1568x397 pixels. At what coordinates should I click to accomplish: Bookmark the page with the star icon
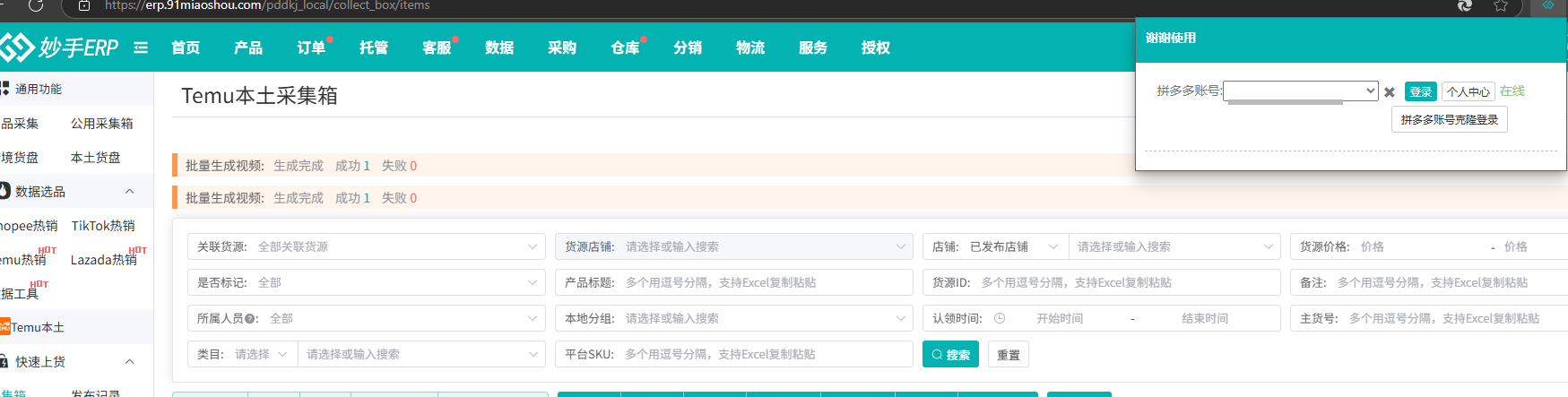tap(1501, 5)
